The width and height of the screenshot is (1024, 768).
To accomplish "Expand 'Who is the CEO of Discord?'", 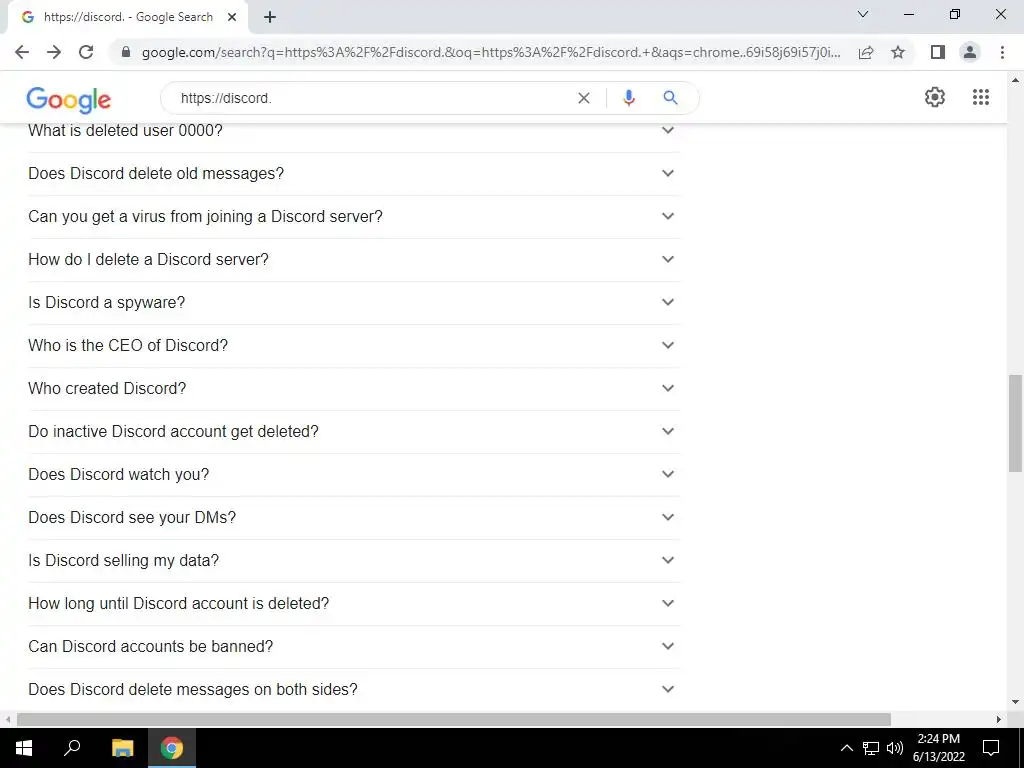I will click(x=353, y=346).
